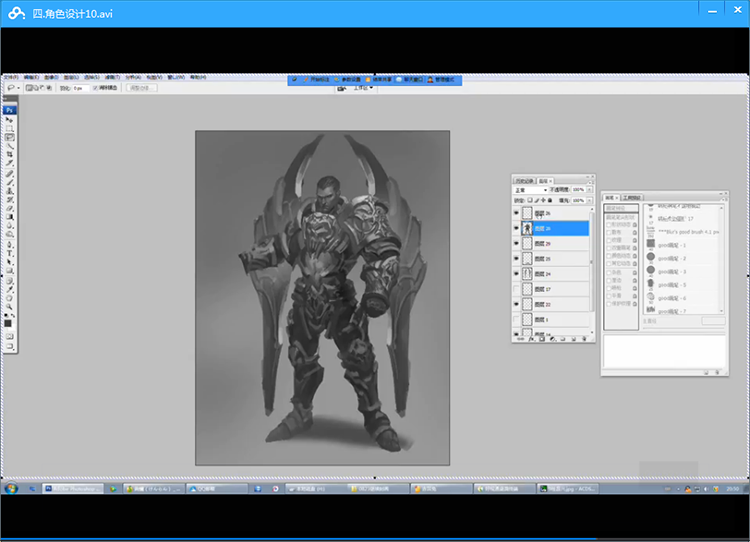Viewport: 750px width, 542px height.
Task: Open the Brushes panel options menu
Action: tap(724, 199)
